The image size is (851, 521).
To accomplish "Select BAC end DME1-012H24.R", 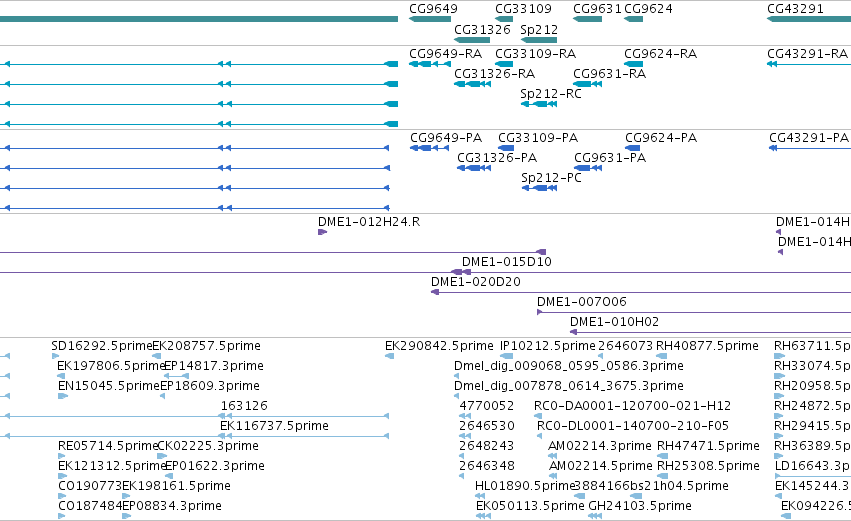I will [x=369, y=222].
